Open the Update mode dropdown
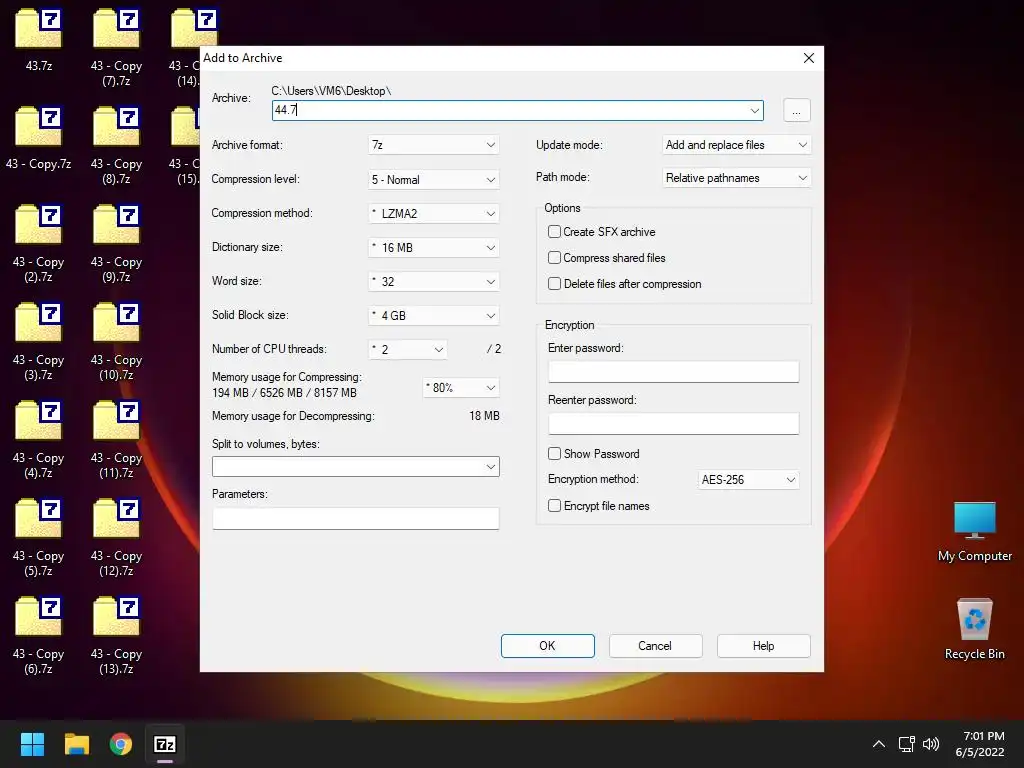The image size is (1024, 768). [737, 145]
